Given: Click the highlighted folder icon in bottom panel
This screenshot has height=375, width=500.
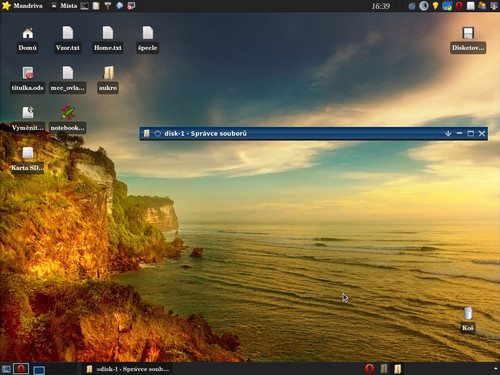Looking at the screenshot, I should click(x=398, y=369).
